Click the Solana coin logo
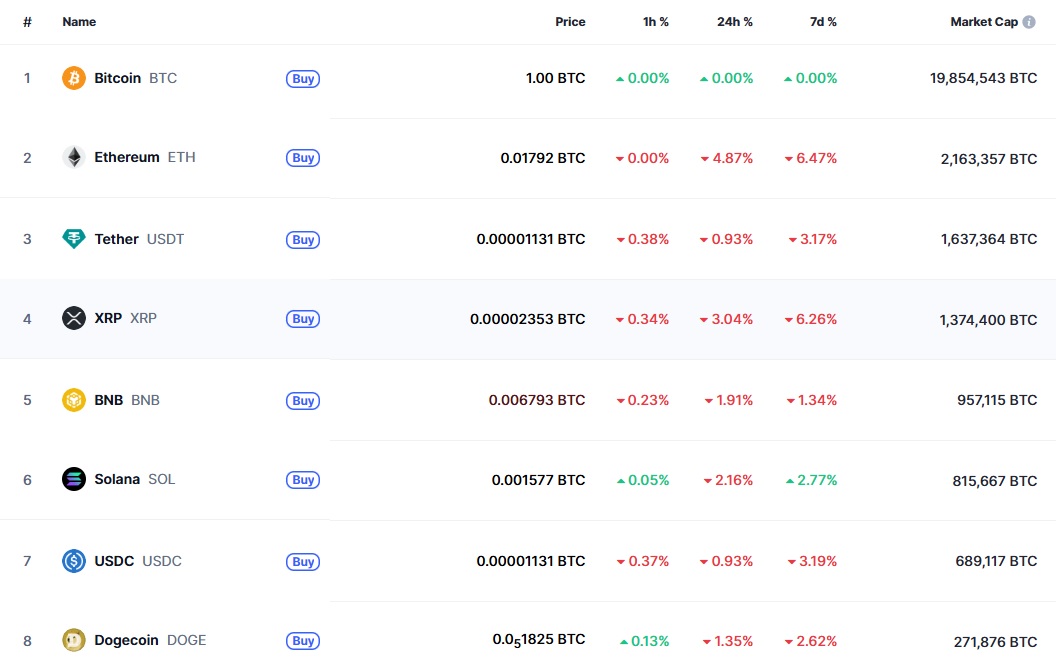The width and height of the screenshot is (1056, 665). (73, 479)
